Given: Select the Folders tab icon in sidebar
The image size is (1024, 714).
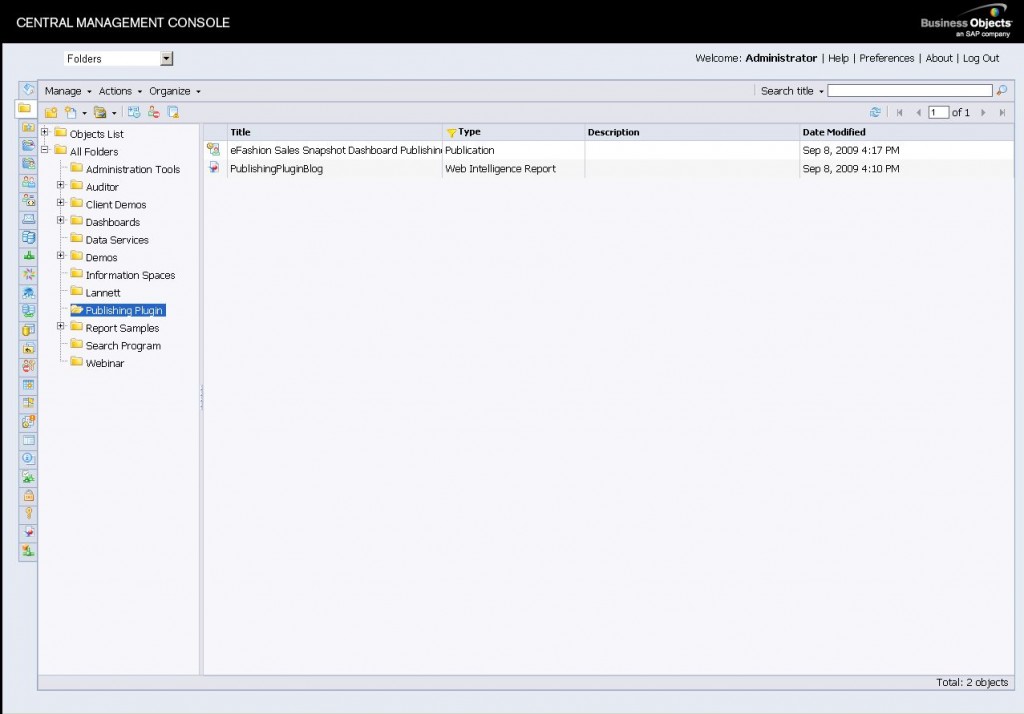Looking at the screenshot, I should tap(25, 108).
